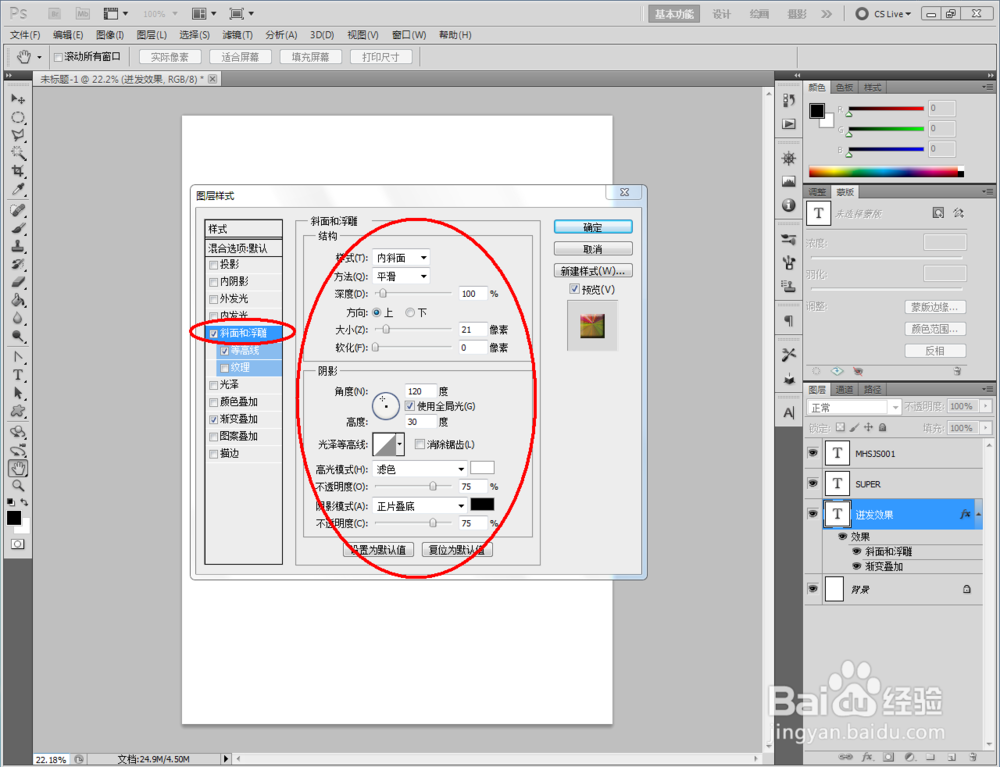Switch to the 色板 tab
Viewport: 1000px width, 767px height.
point(844,87)
